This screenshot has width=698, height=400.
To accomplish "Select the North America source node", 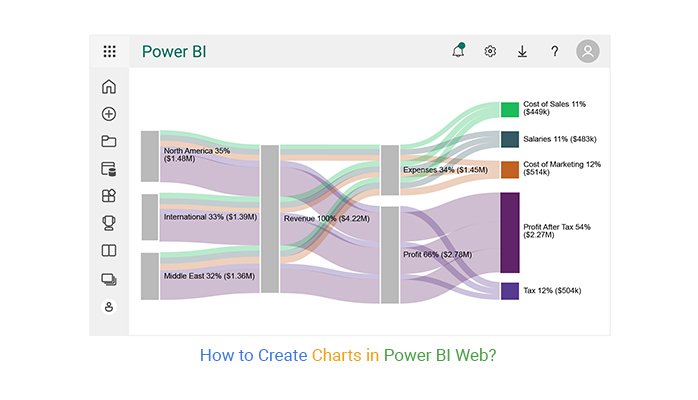I will [x=150, y=156].
